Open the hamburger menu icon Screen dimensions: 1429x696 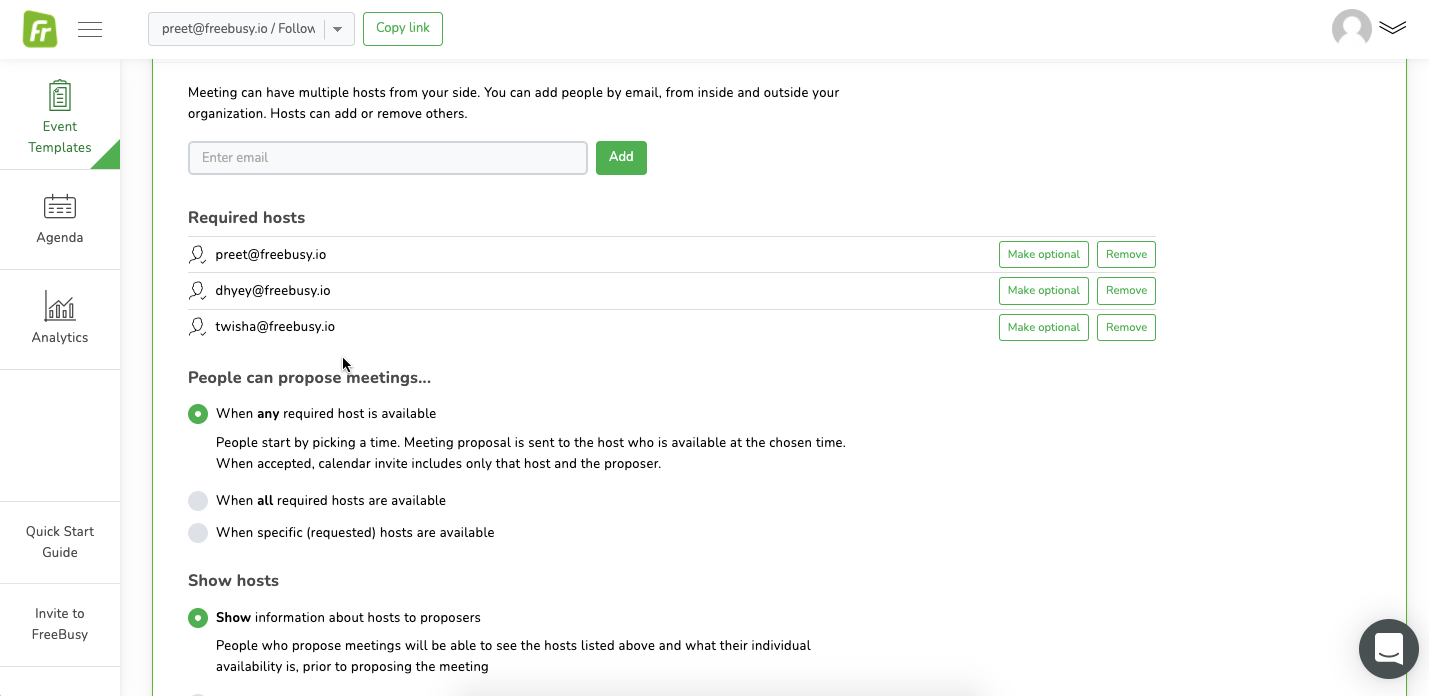pyautogui.click(x=90, y=29)
